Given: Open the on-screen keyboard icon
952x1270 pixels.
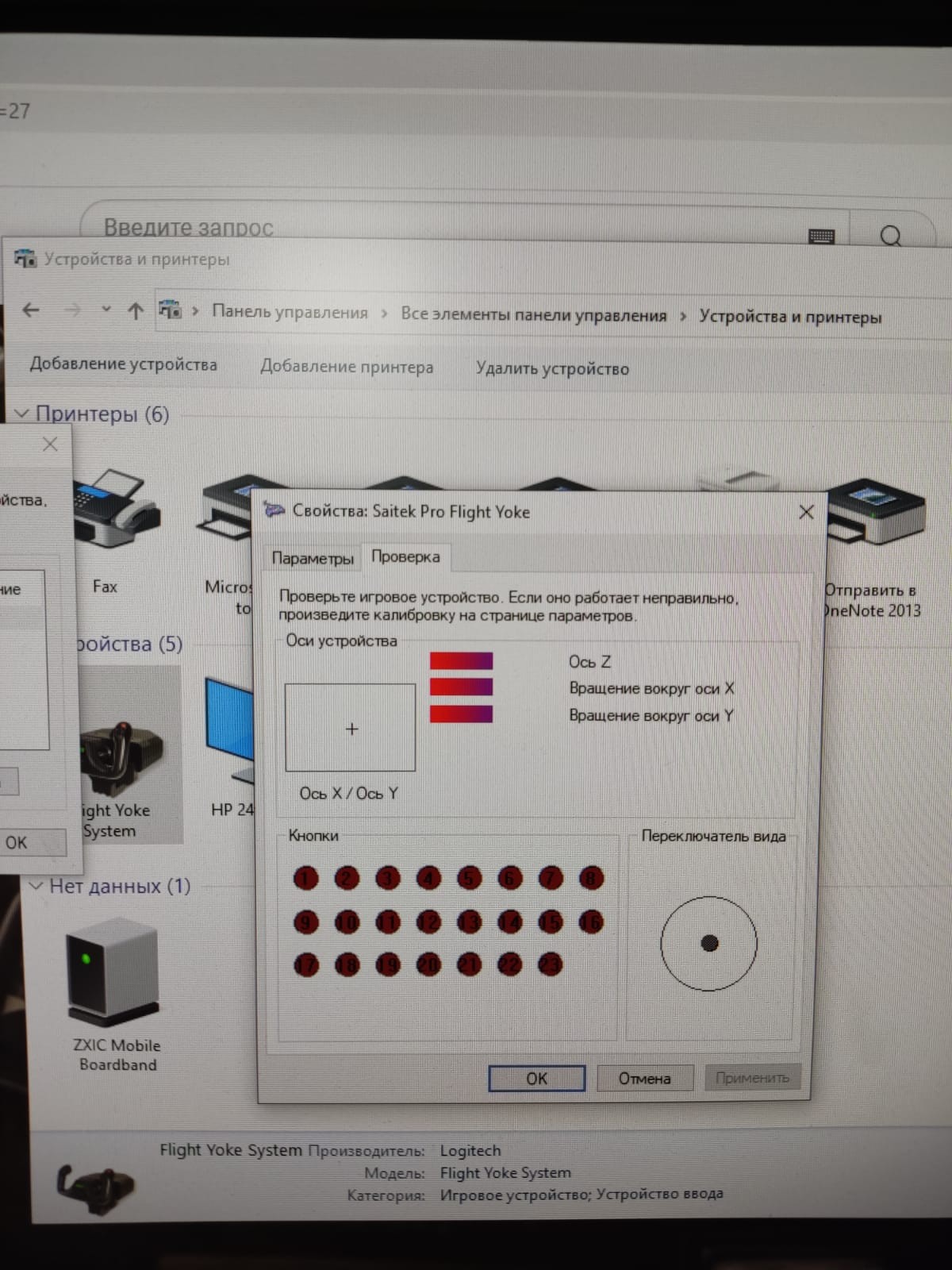Looking at the screenshot, I should pyautogui.click(x=821, y=236).
